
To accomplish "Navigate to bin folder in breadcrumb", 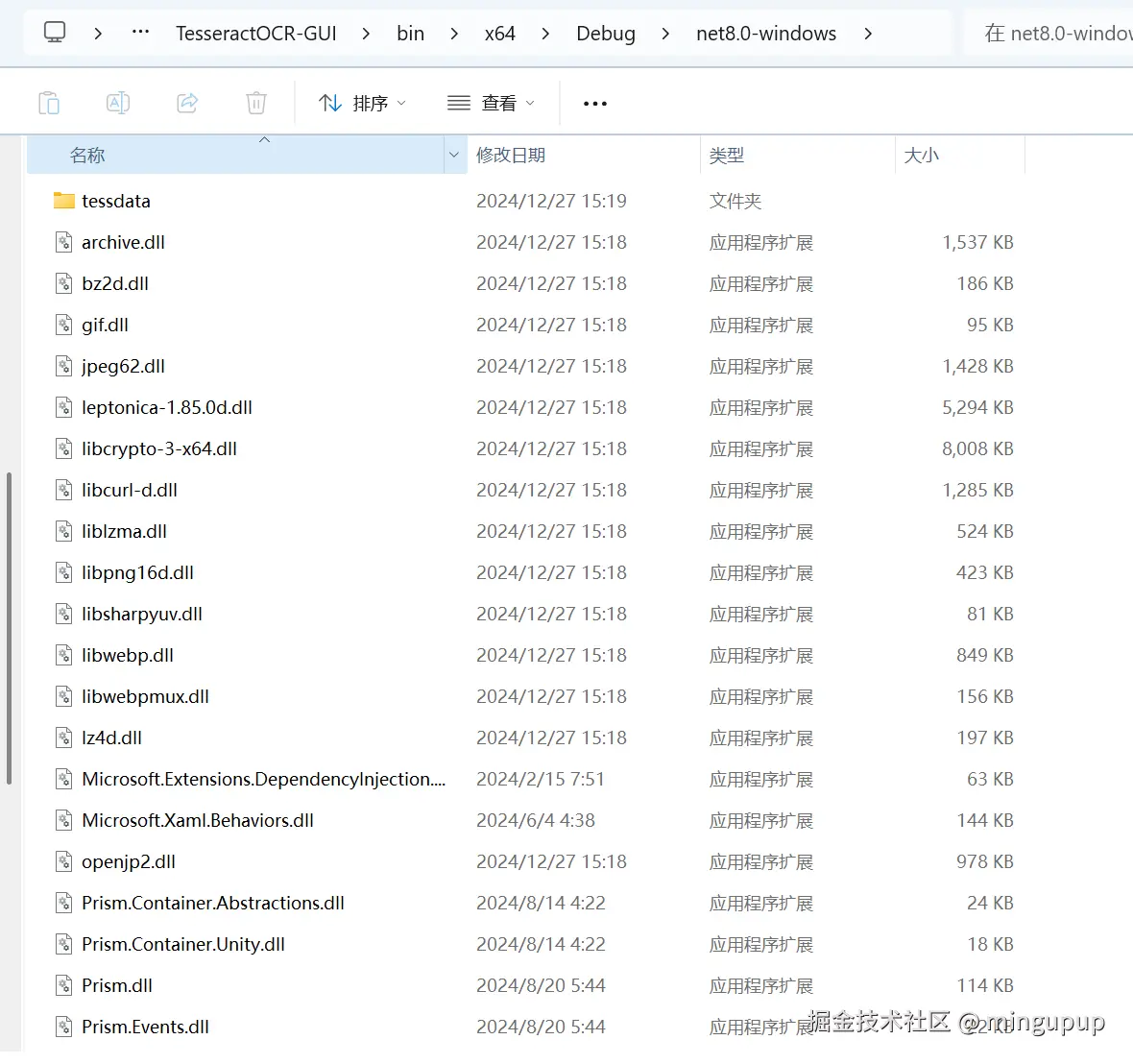I will click(x=410, y=34).
